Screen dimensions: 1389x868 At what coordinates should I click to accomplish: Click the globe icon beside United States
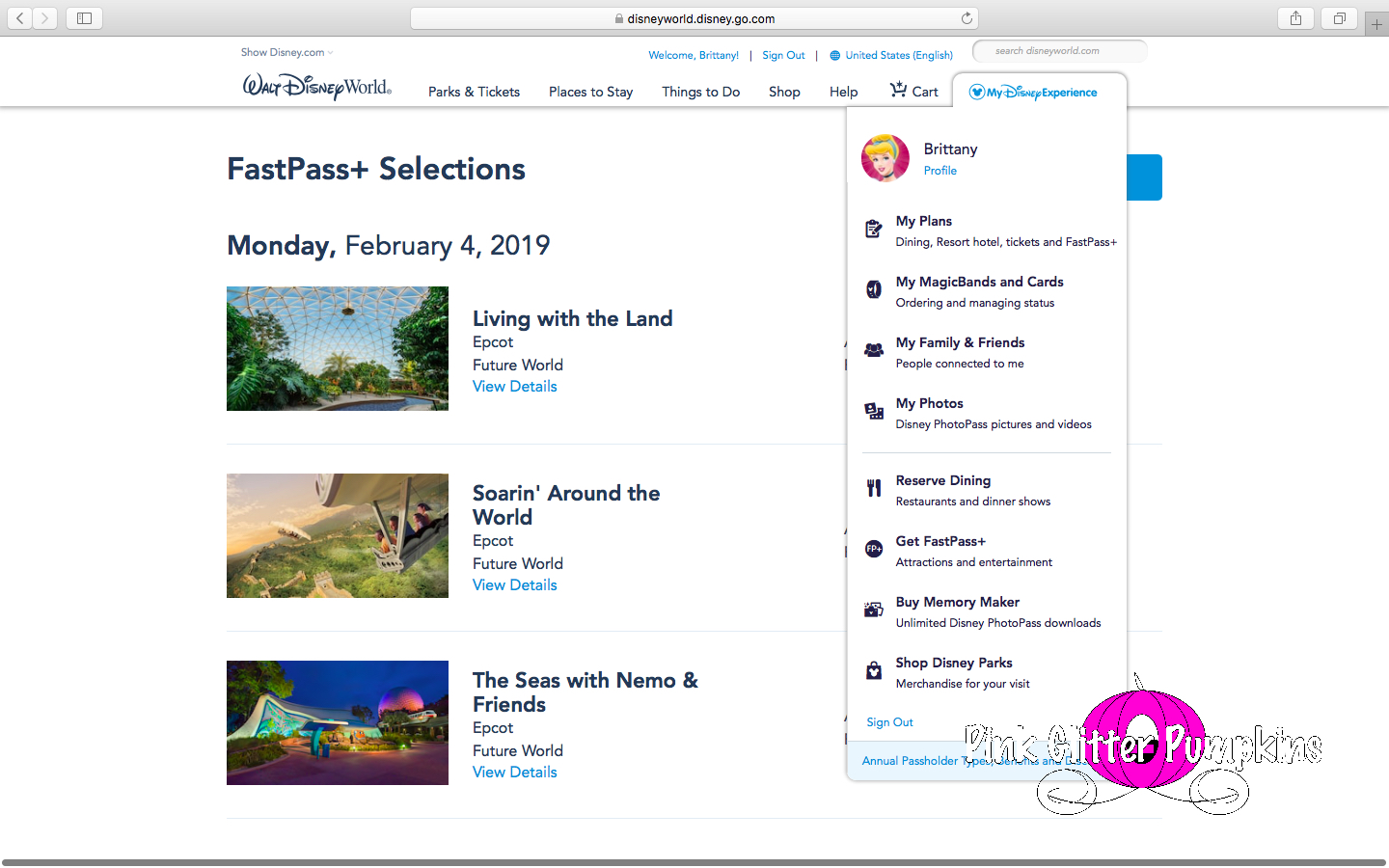pyautogui.click(x=835, y=56)
